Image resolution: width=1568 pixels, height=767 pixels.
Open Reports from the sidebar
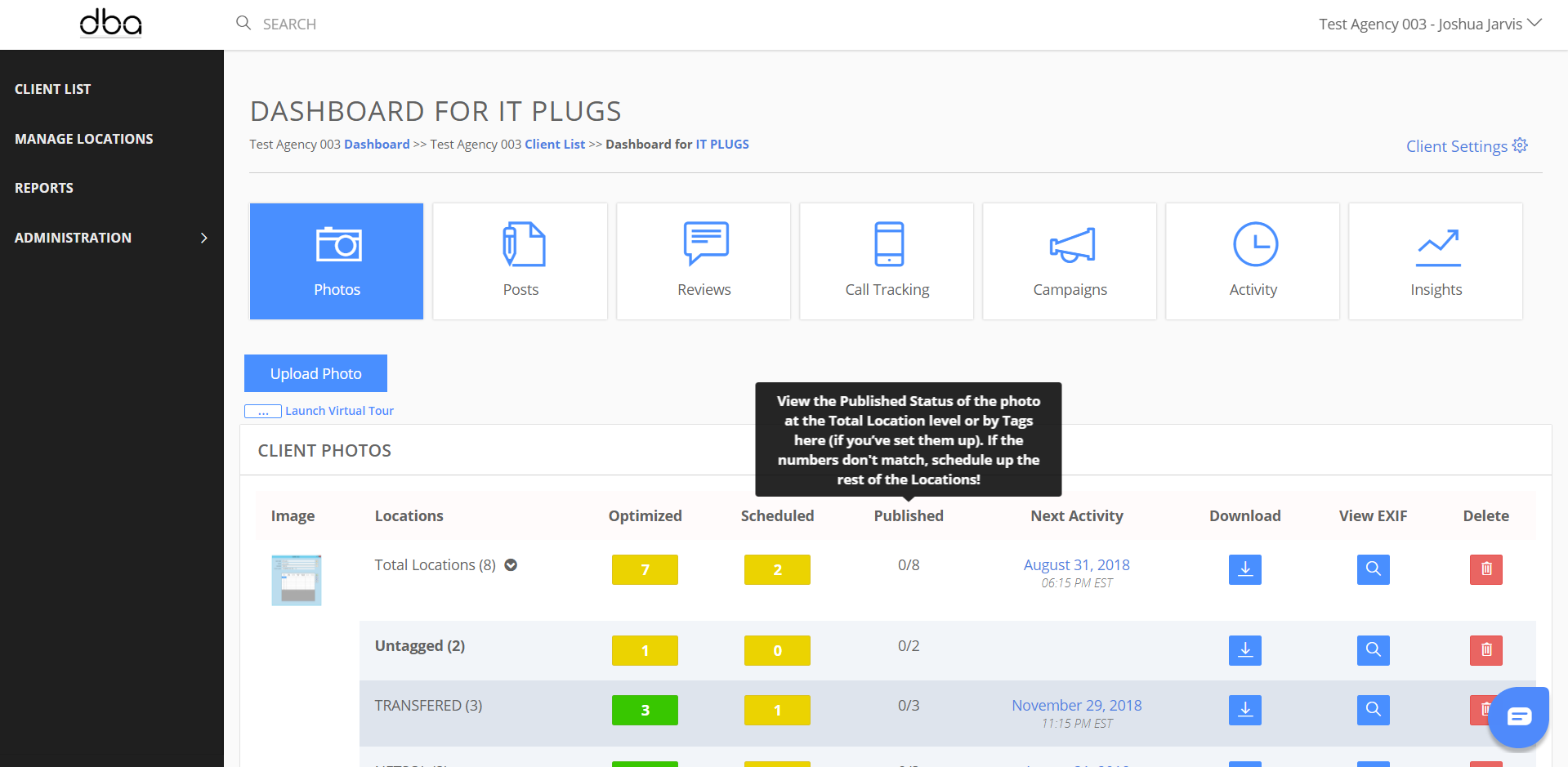44,188
